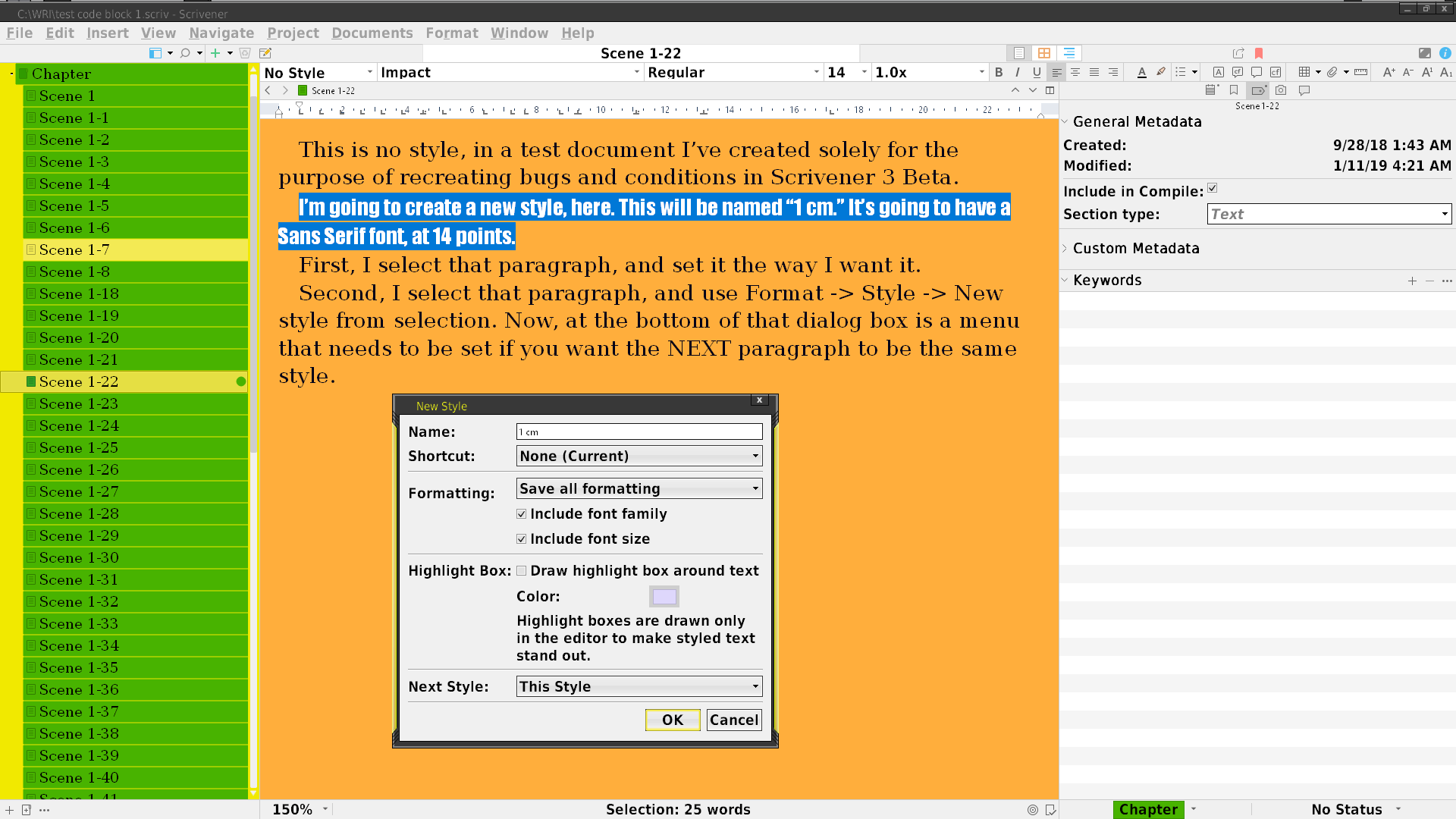Click the ruler toggle icon
The height and width of the screenshot is (819, 1456).
(x=1361, y=72)
